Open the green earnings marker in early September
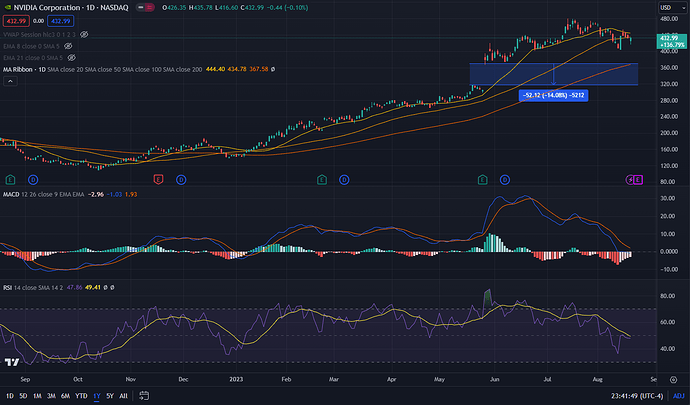The height and width of the screenshot is (405, 690). [10, 180]
